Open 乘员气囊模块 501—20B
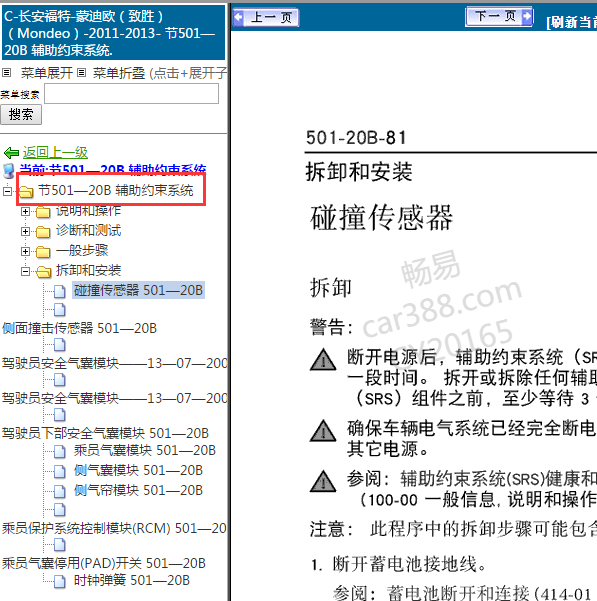597x601 pixels. point(145,450)
